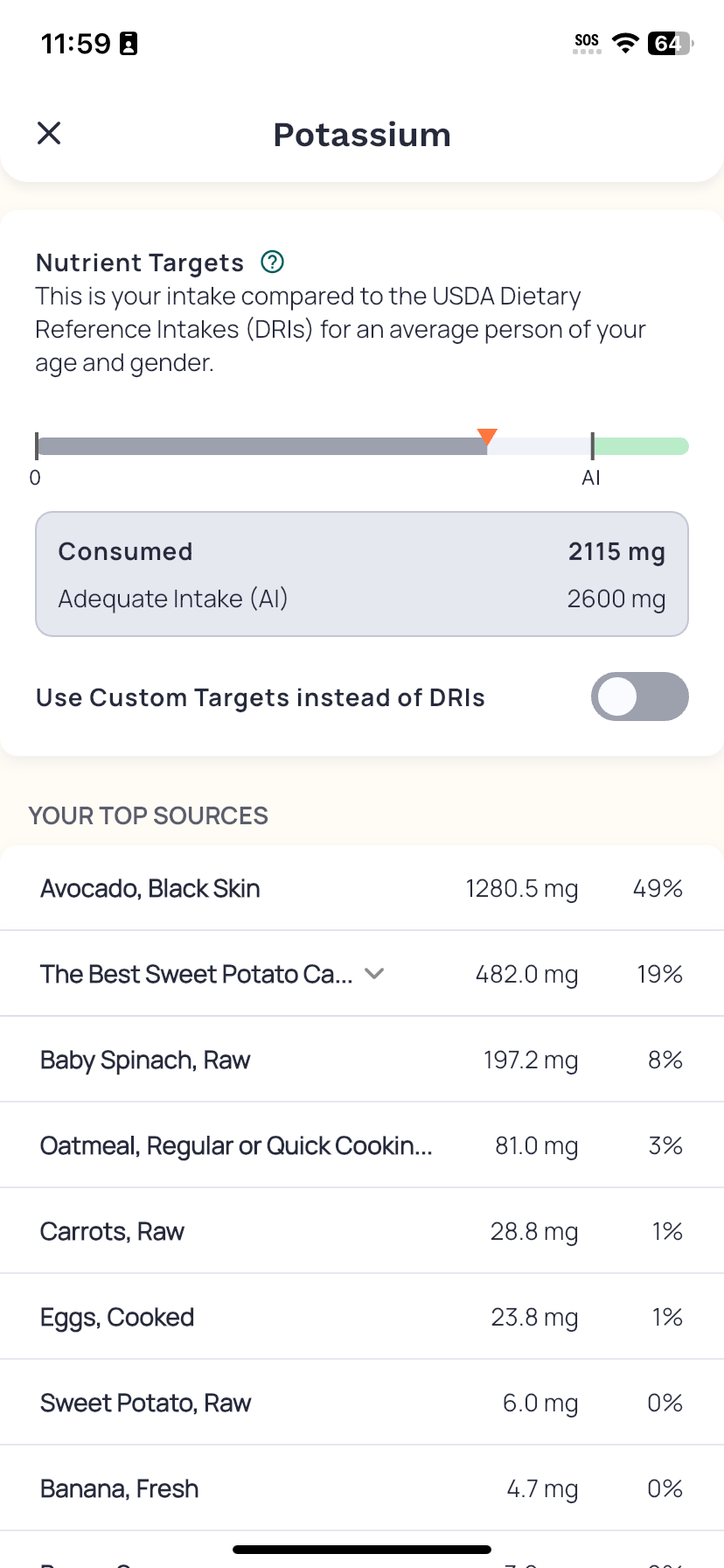Open Baby Spinach, Raw entry
This screenshot has width=724, height=1568.
tap(362, 1060)
